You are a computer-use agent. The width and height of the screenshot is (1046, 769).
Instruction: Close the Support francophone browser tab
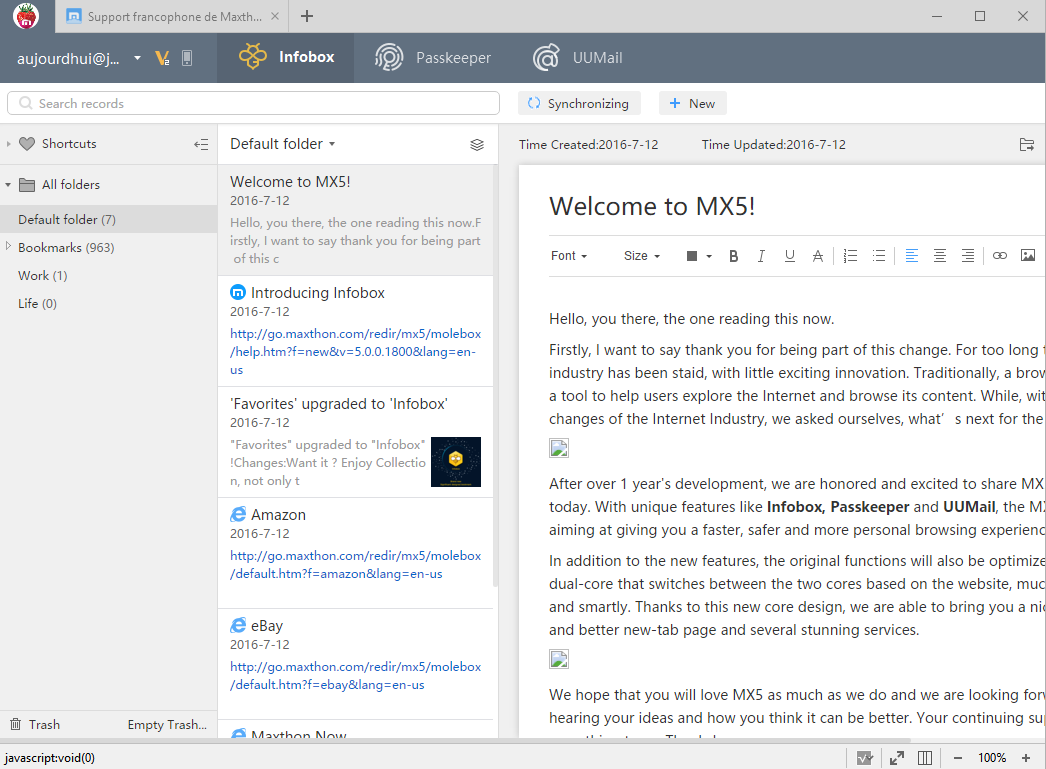(x=275, y=16)
